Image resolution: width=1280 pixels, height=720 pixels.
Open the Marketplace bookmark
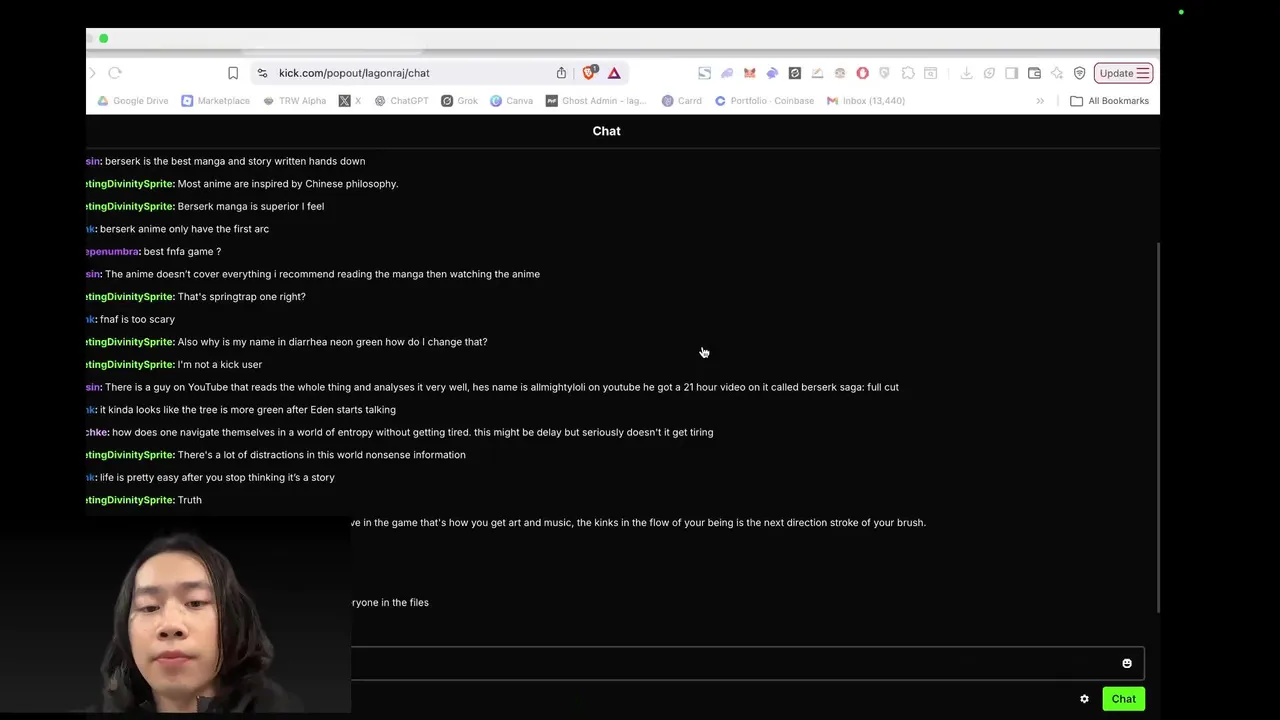tap(216, 101)
